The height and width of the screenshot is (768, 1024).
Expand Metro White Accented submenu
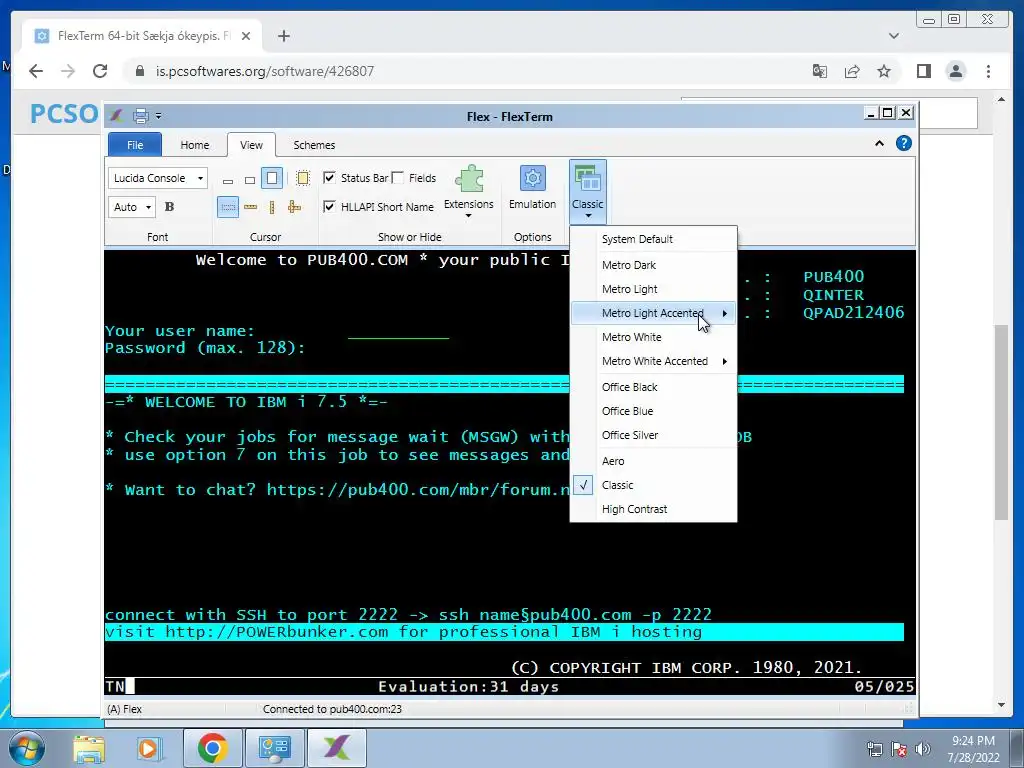point(654,361)
